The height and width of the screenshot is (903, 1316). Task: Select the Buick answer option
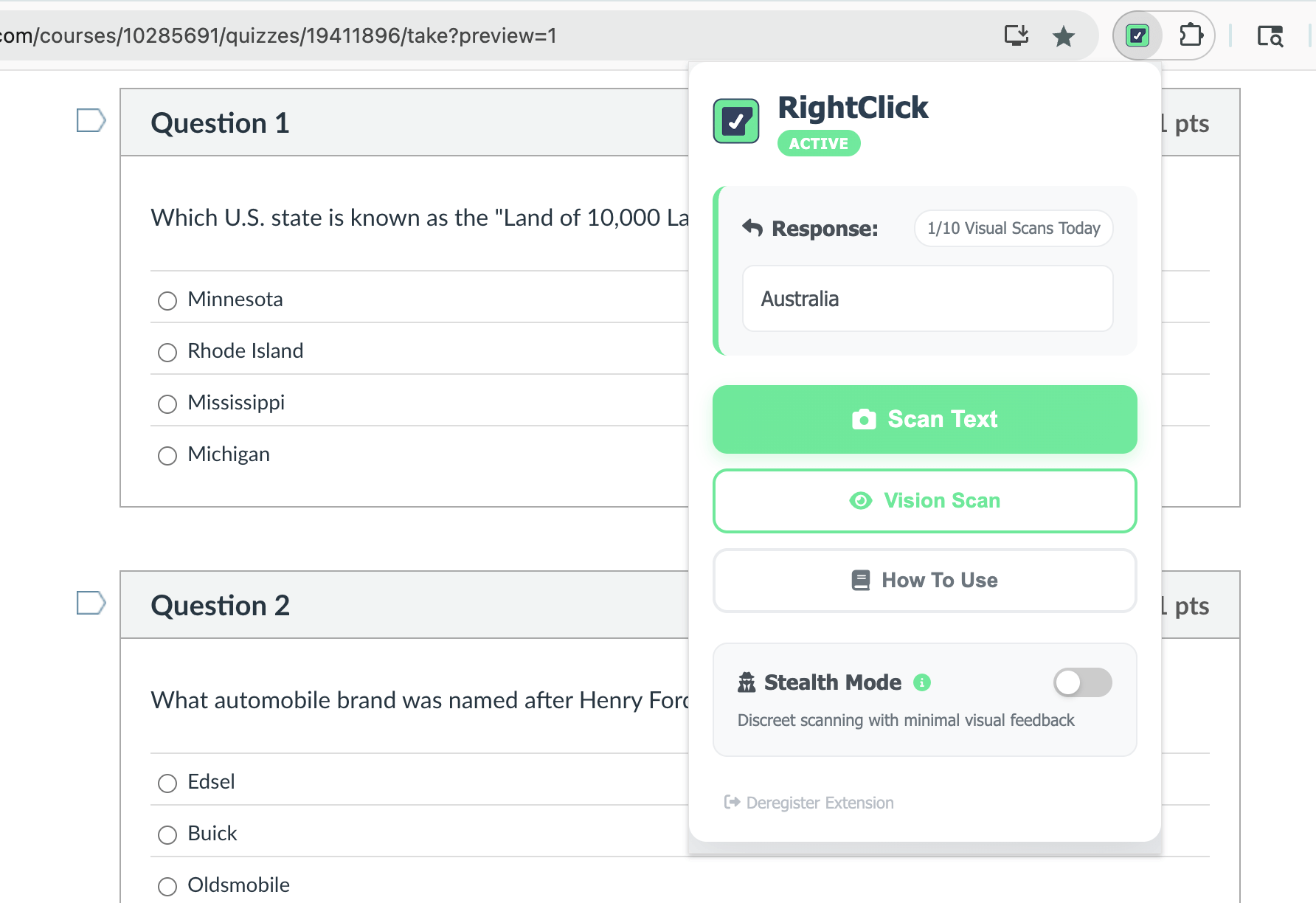[x=167, y=834]
